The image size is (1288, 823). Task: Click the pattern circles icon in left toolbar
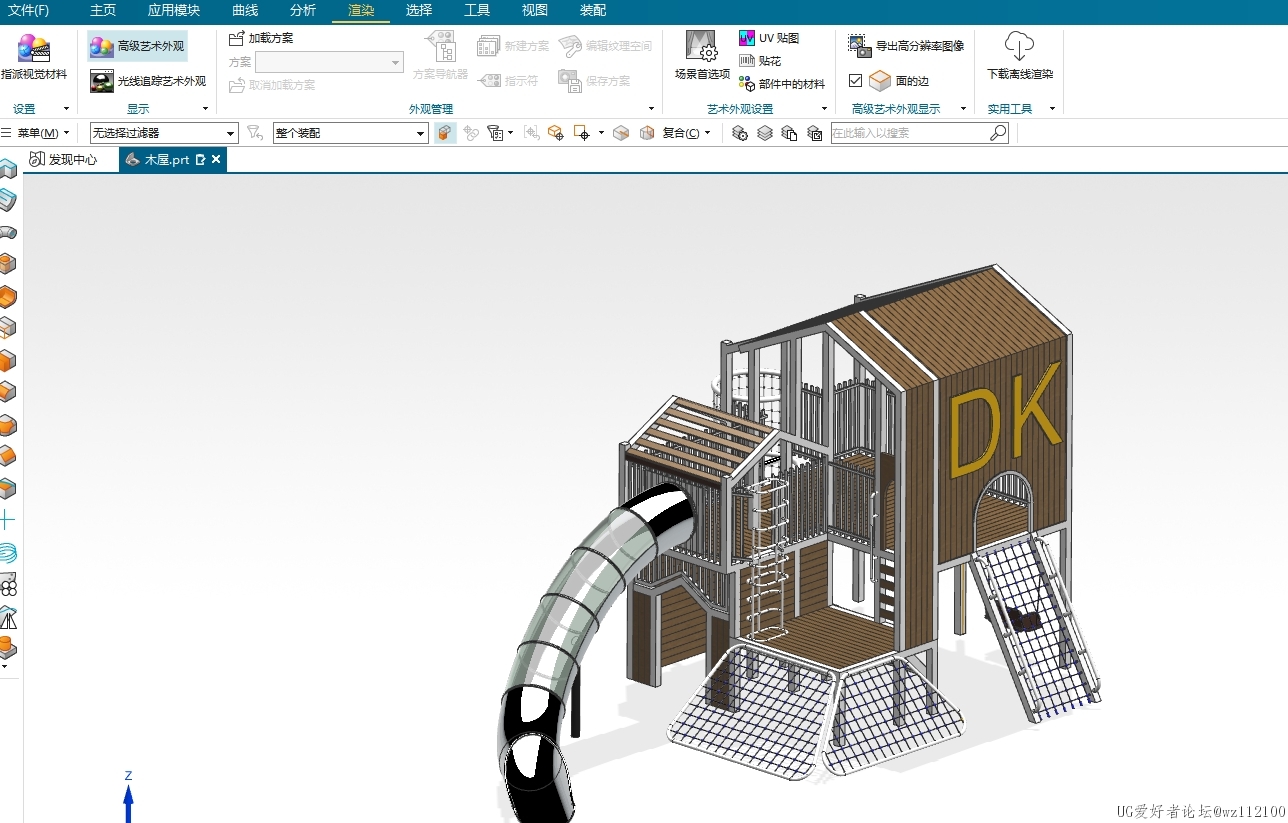point(8,584)
